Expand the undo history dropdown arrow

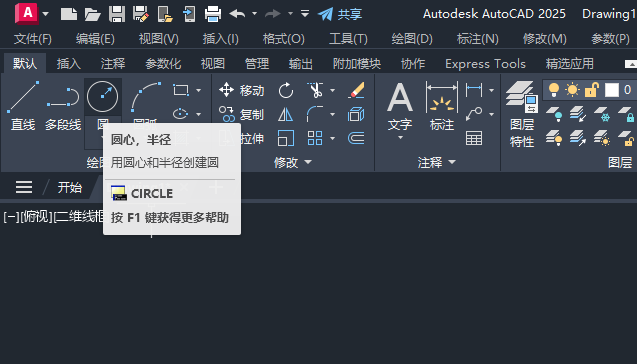click(254, 14)
